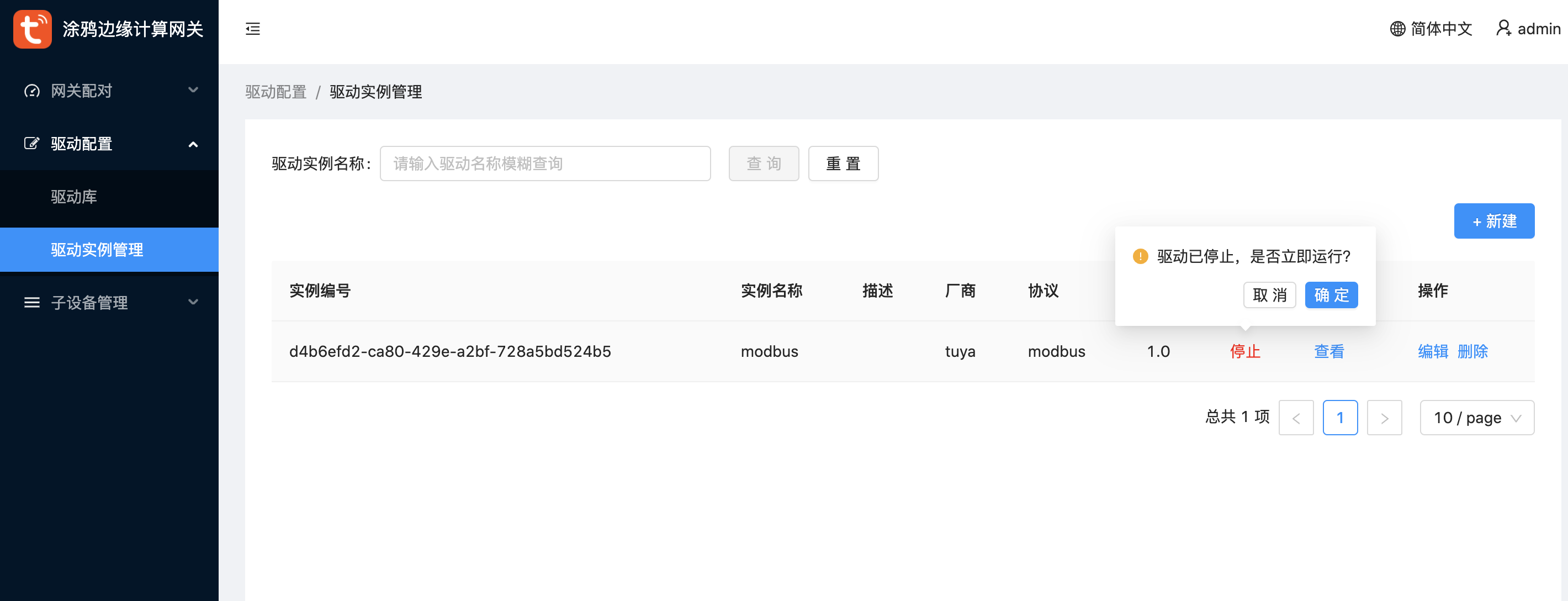Expand the 子设备管理 menu chevron
Viewport: 1568px width, 601px height.
193,302
